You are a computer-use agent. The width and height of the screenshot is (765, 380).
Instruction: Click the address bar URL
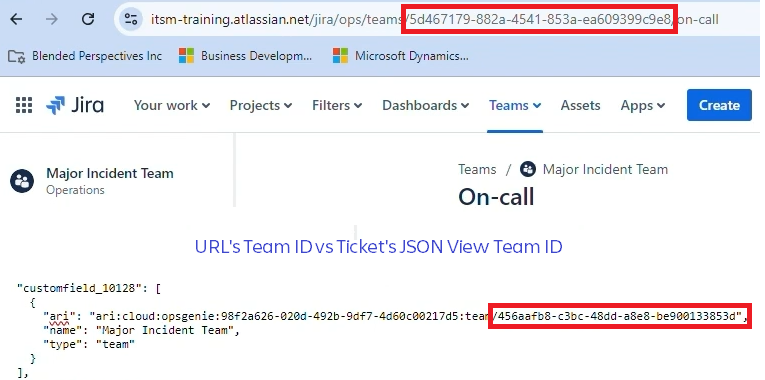[434, 19]
